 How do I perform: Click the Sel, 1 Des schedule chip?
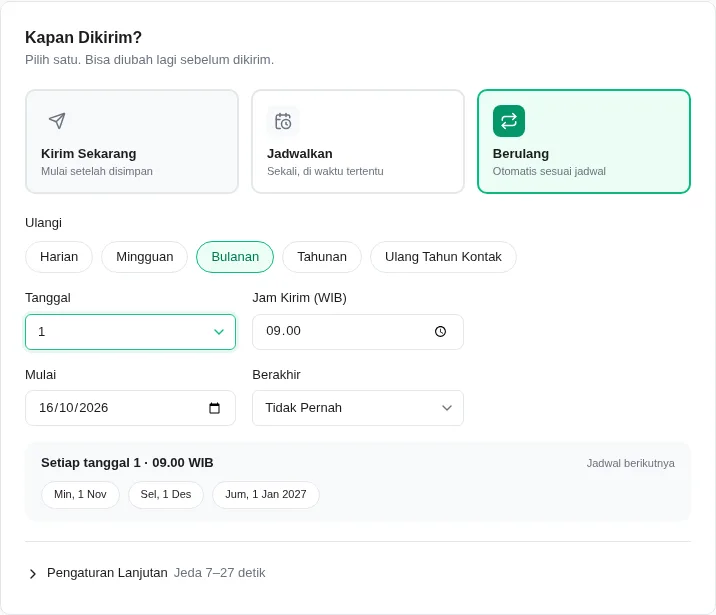tap(166, 494)
